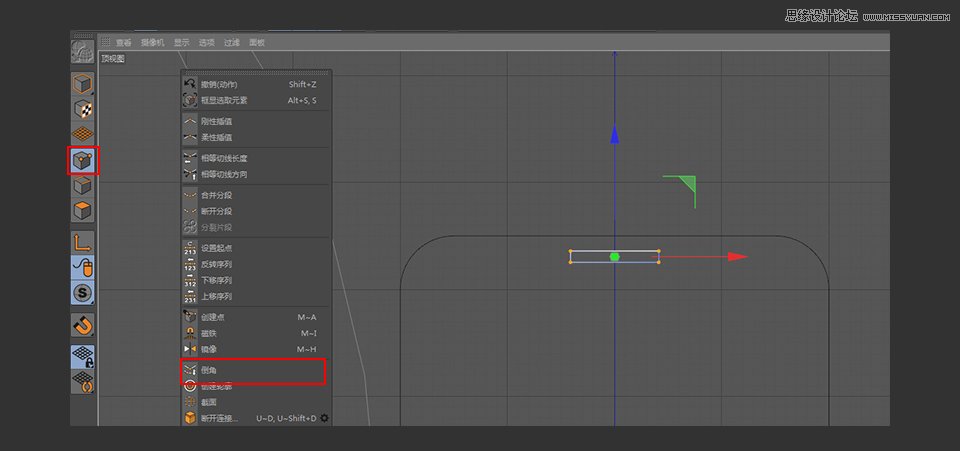Toggle Locked Workplane grid-with-padlock icon
Image resolution: width=960 pixels, height=451 pixels.
coord(82,356)
